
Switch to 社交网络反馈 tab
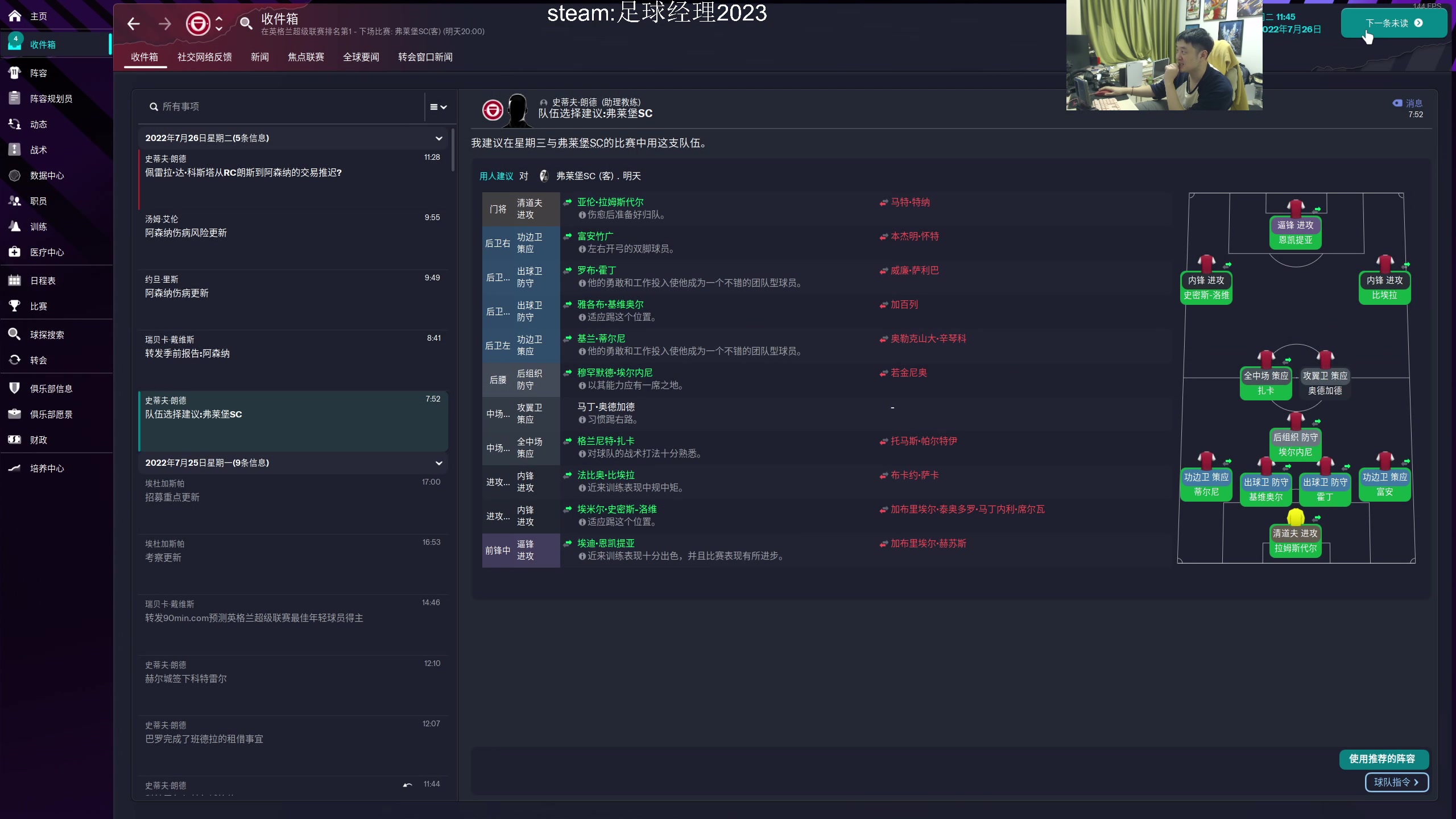(x=205, y=57)
